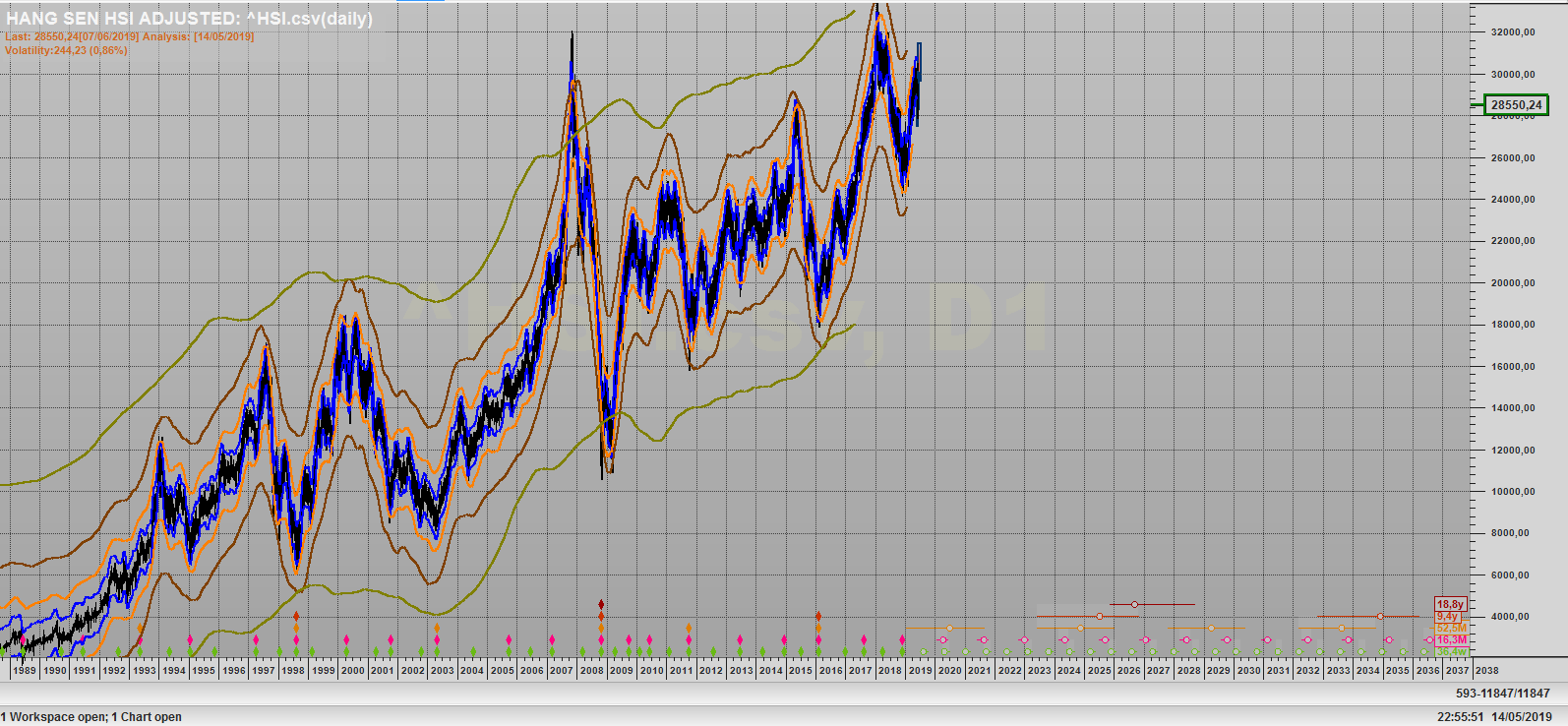Image resolution: width=1568 pixels, height=726 pixels.
Task: Click the orange projection marker at 2029
Action: coord(1211,628)
